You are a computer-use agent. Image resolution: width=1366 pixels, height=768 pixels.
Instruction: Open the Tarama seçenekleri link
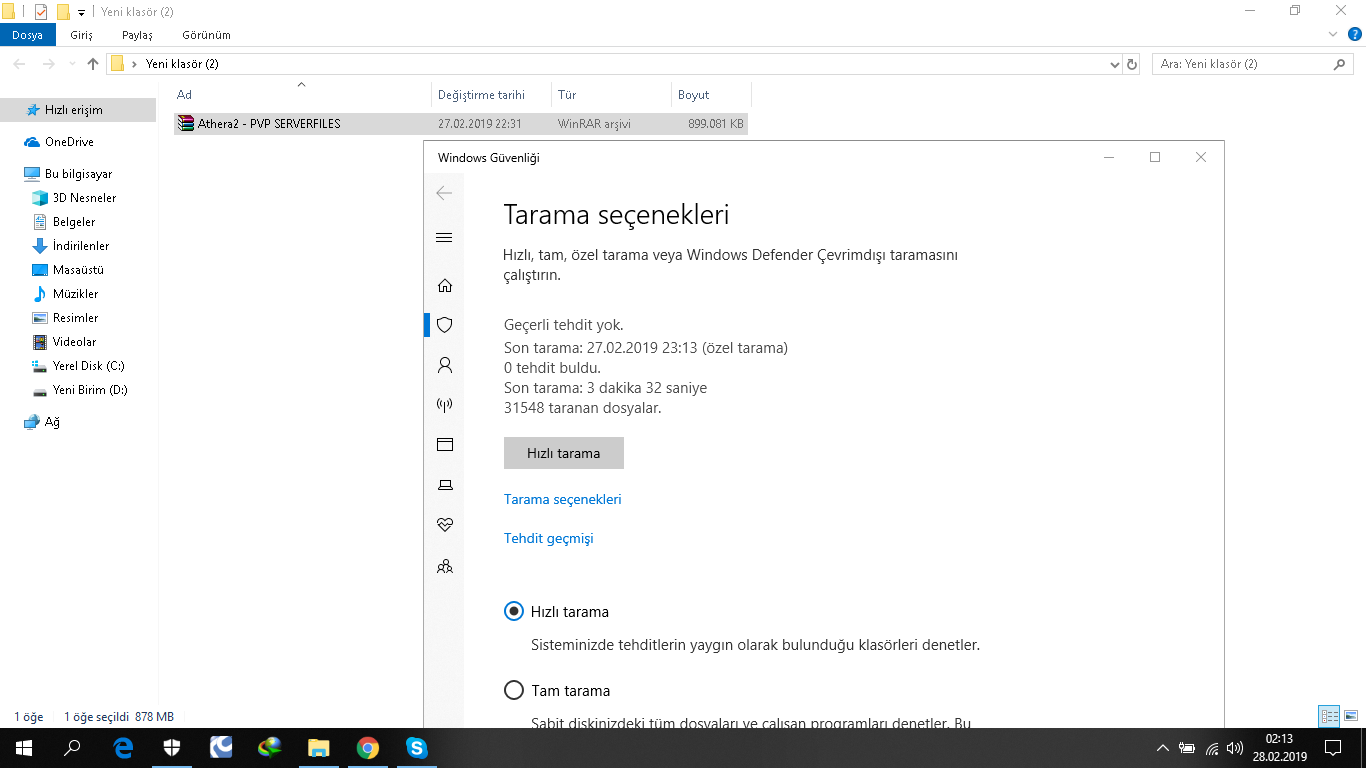[x=563, y=499]
